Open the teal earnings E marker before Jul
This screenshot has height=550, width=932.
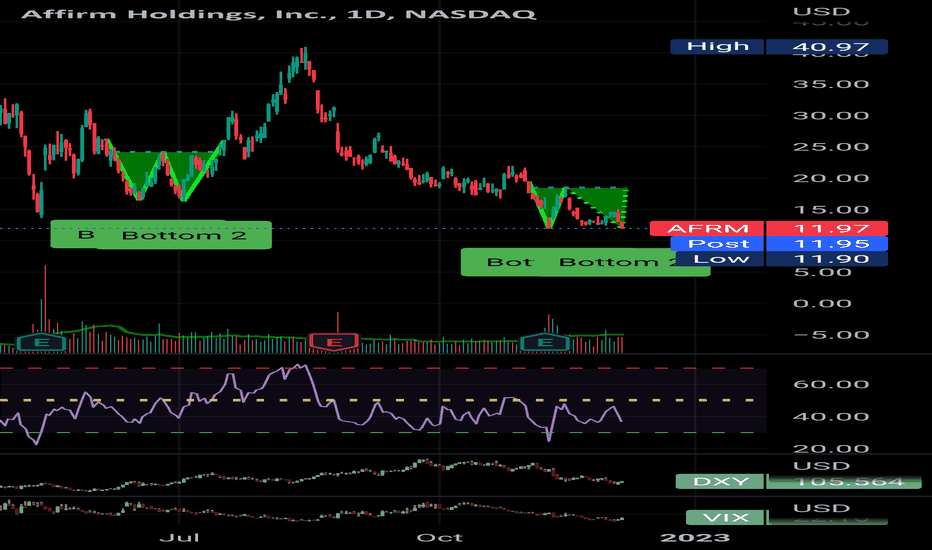41,342
